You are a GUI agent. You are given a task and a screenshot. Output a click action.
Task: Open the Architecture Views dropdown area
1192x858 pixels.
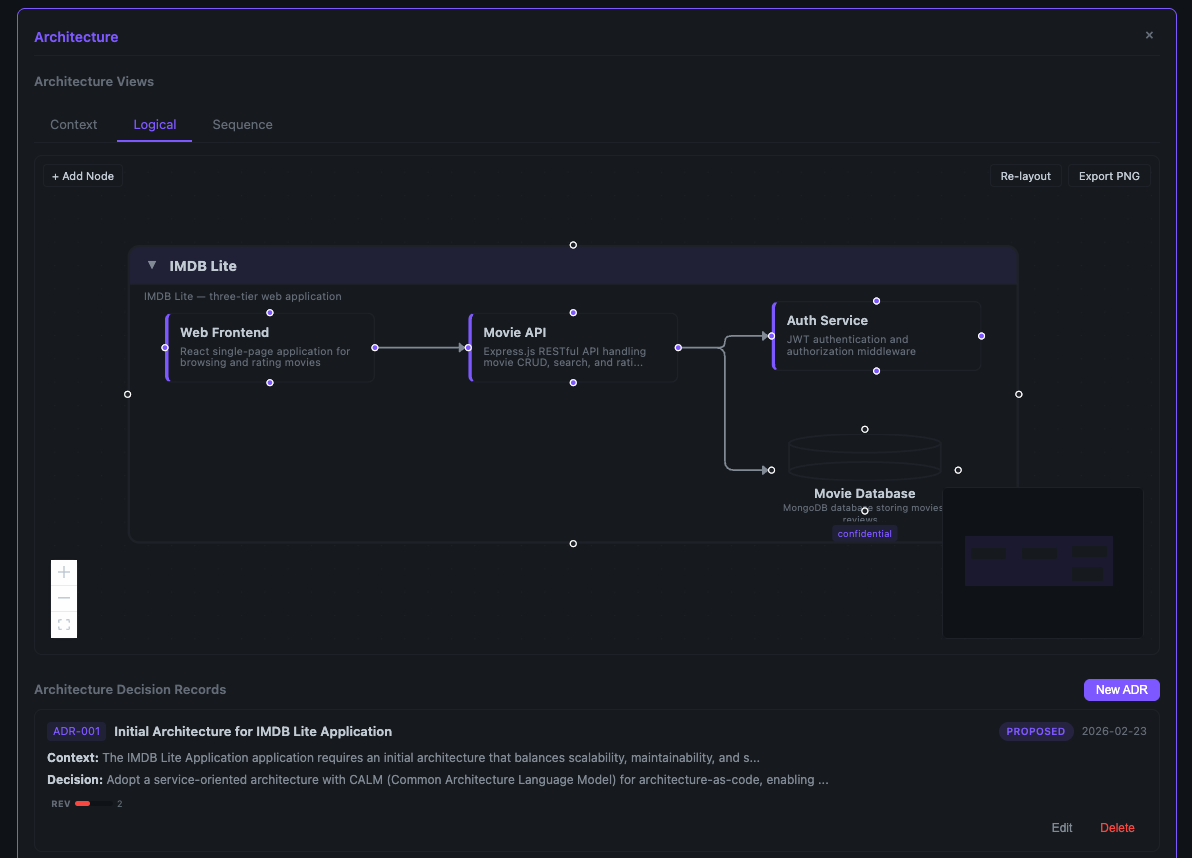pos(94,81)
